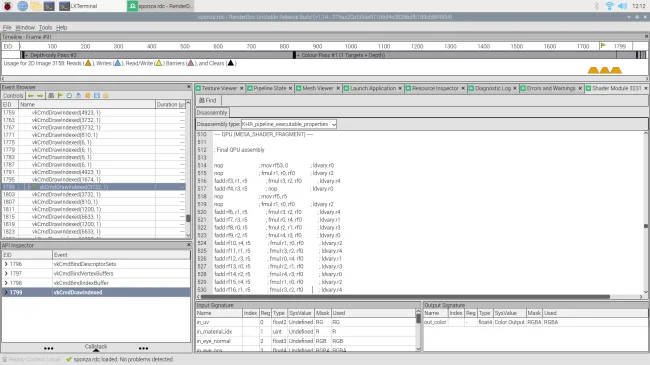Expand the Depth-only Pass #2 timeline section
The width and height of the screenshot is (650, 365).
27,55
